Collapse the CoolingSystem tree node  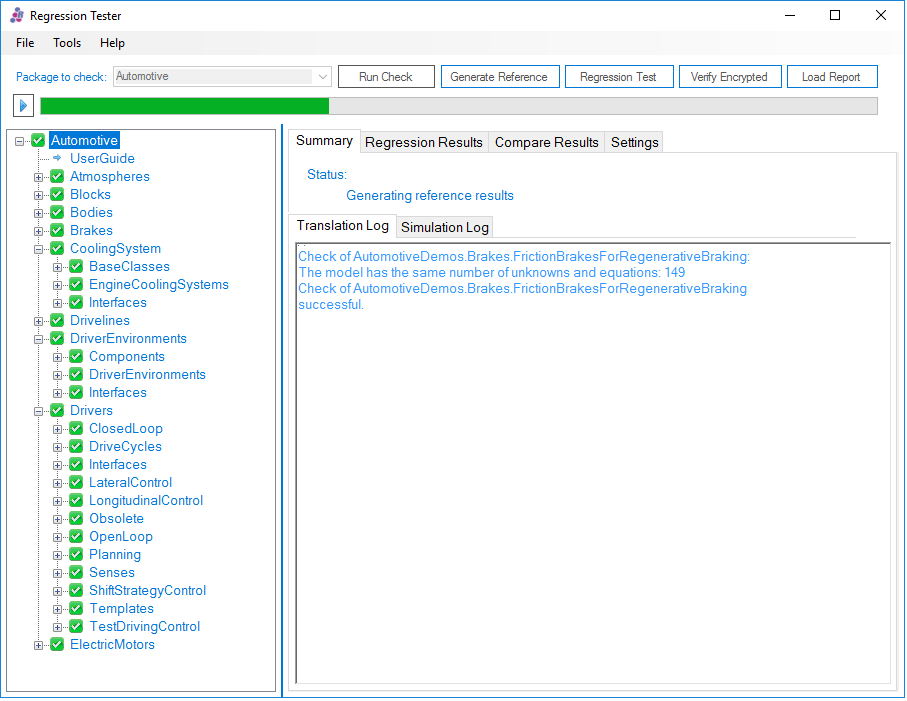click(x=38, y=249)
